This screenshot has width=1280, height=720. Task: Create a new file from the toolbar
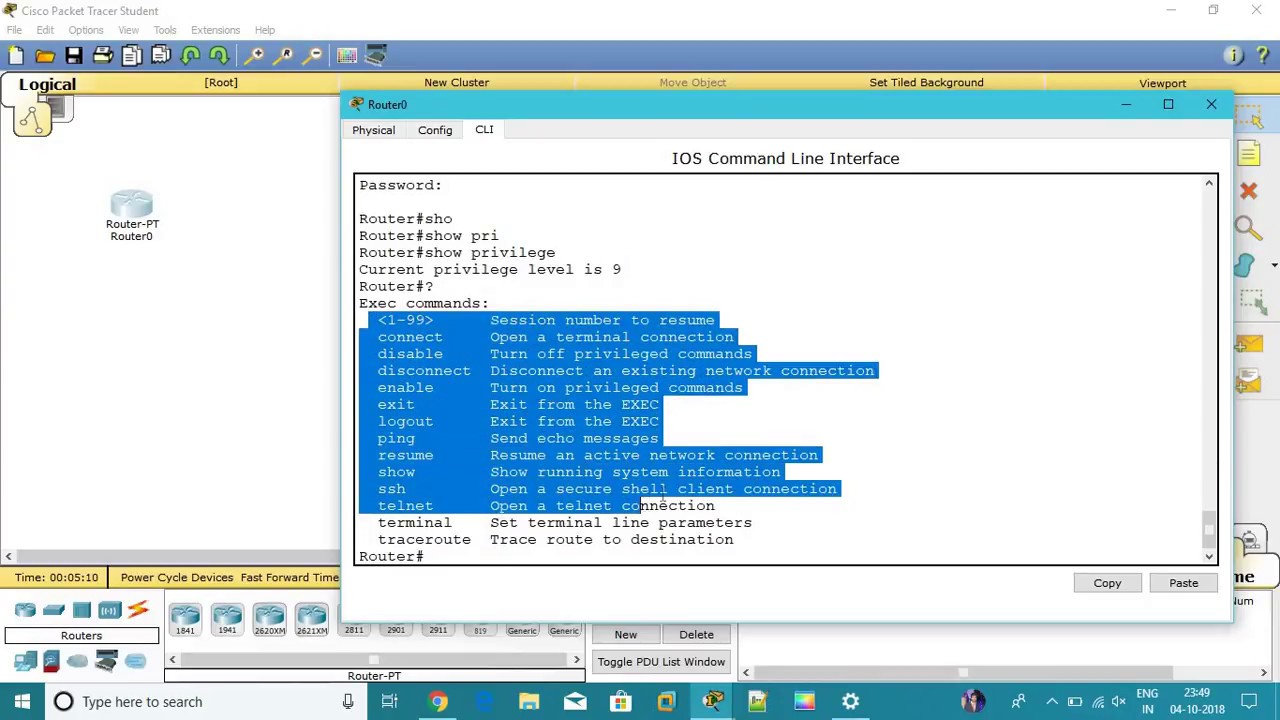tap(16, 56)
